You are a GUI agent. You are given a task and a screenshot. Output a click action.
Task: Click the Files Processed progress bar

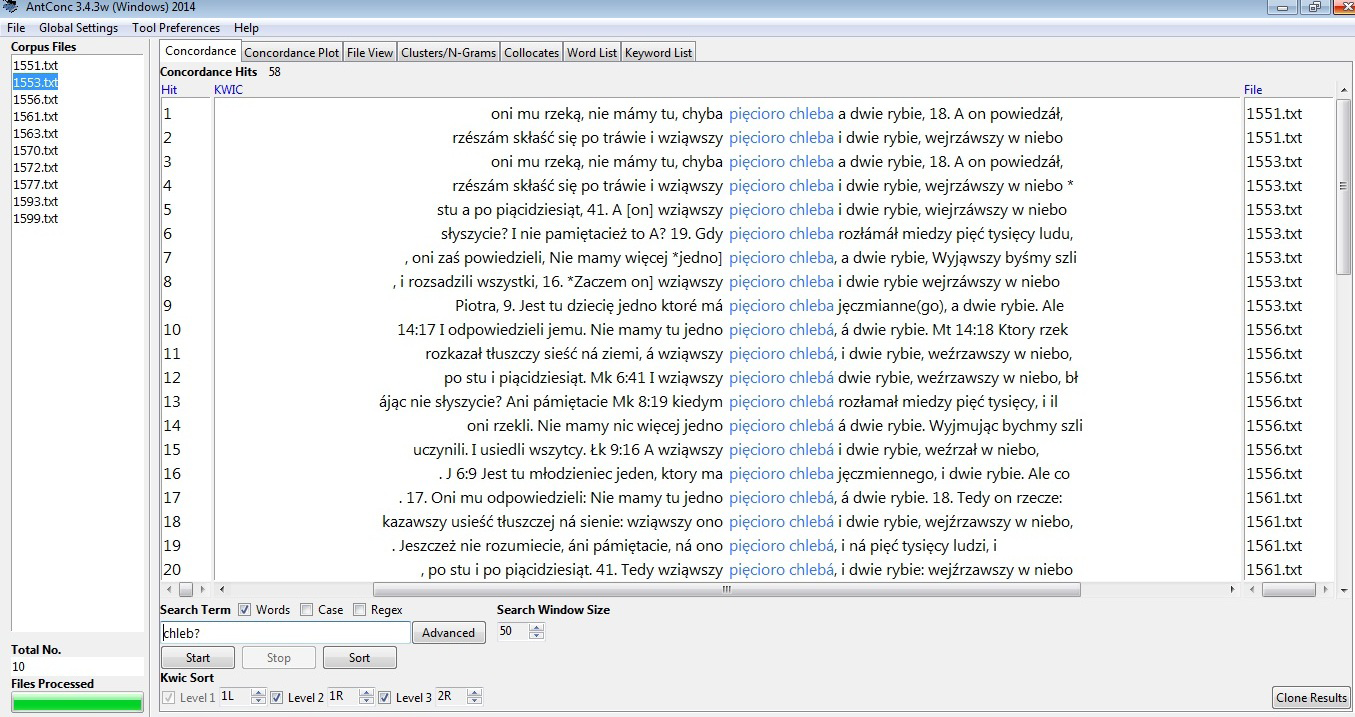pos(77,703)
